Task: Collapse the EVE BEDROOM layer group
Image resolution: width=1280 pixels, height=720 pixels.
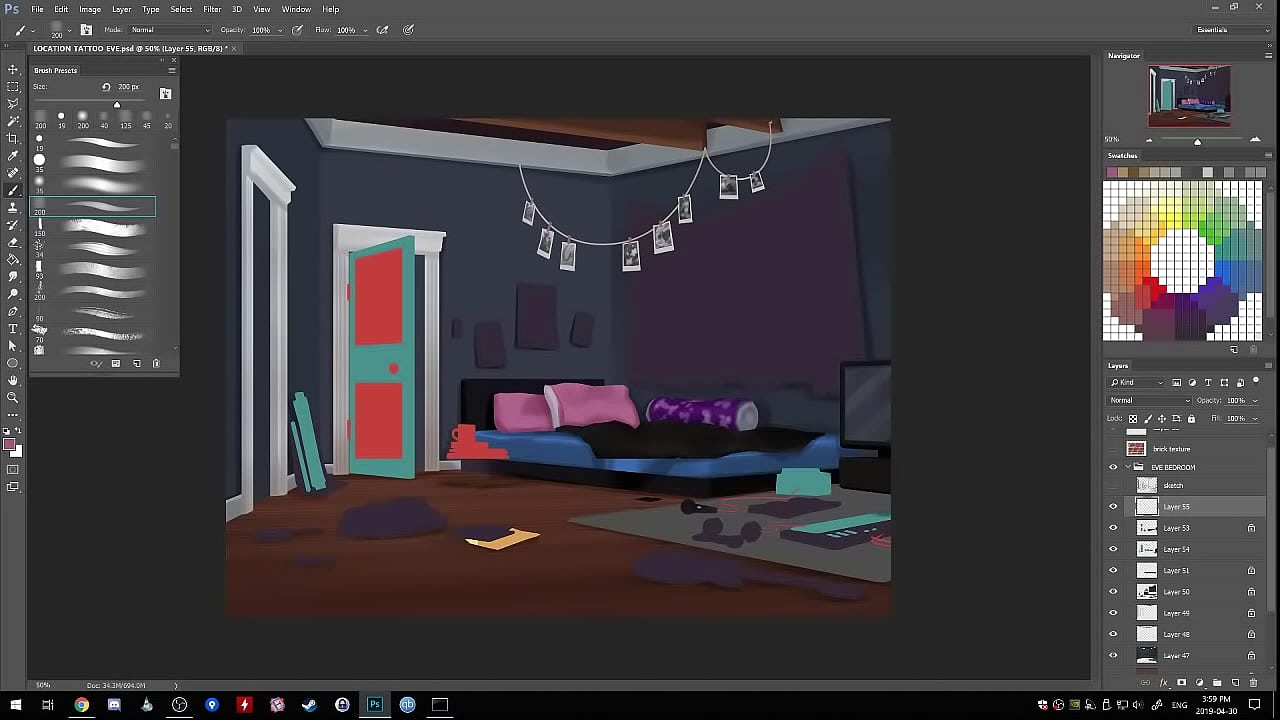Action: [1128, 467]
